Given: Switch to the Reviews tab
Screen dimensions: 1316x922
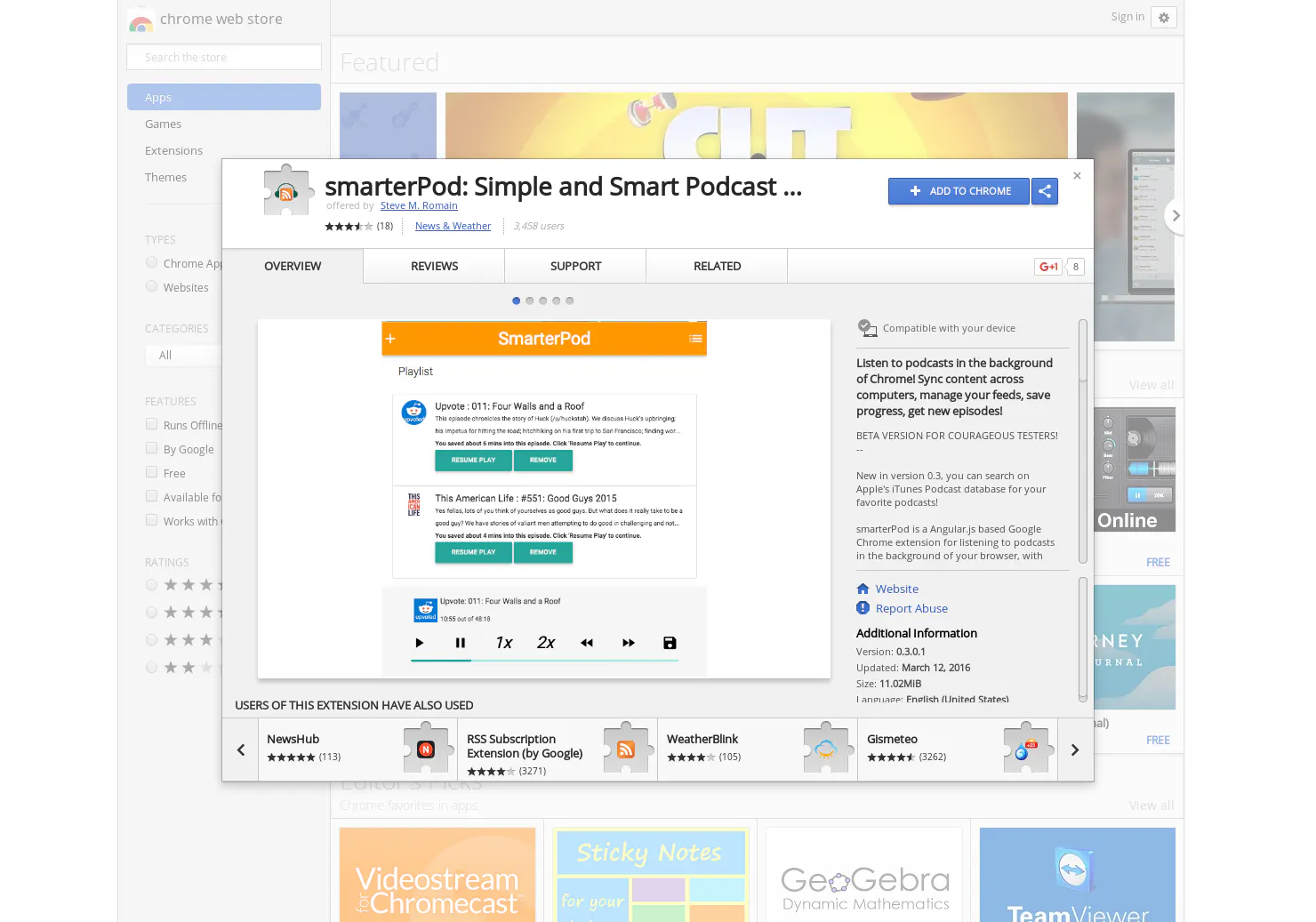Looking at the screenshot, I should [x=434, y=266].
